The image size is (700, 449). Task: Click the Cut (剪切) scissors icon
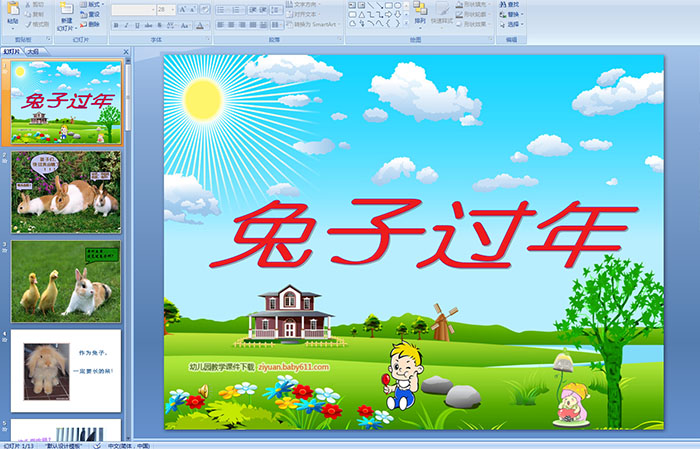tap(28, 4)
